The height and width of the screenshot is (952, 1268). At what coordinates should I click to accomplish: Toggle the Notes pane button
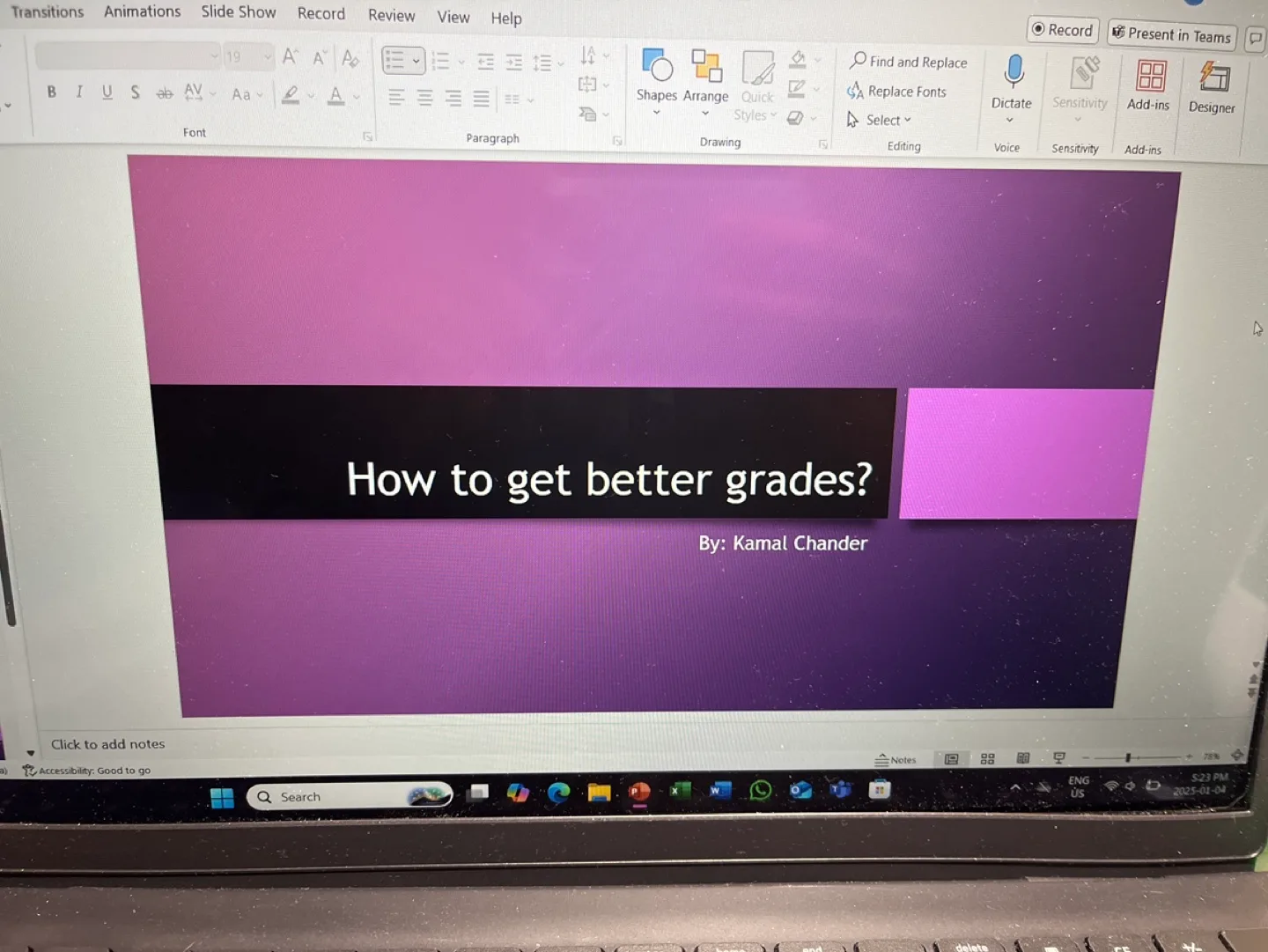896,760
